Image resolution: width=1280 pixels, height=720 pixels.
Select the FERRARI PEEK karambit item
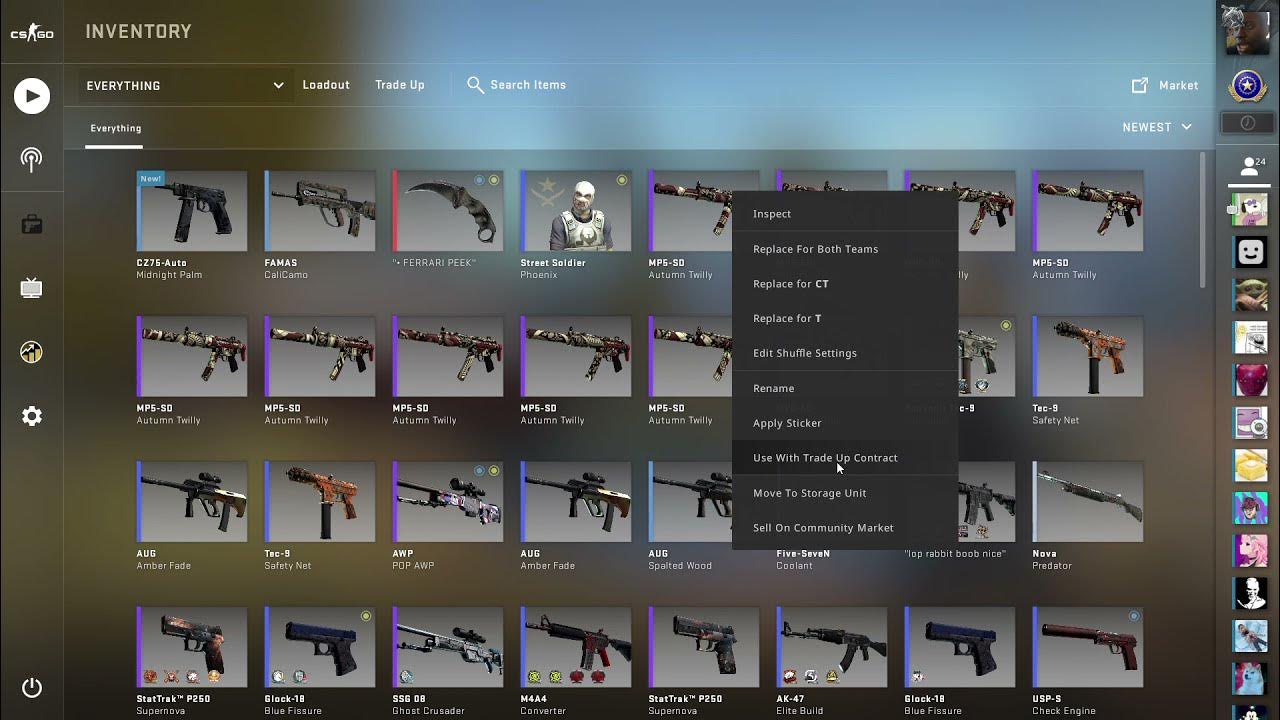tap(447, 220)
